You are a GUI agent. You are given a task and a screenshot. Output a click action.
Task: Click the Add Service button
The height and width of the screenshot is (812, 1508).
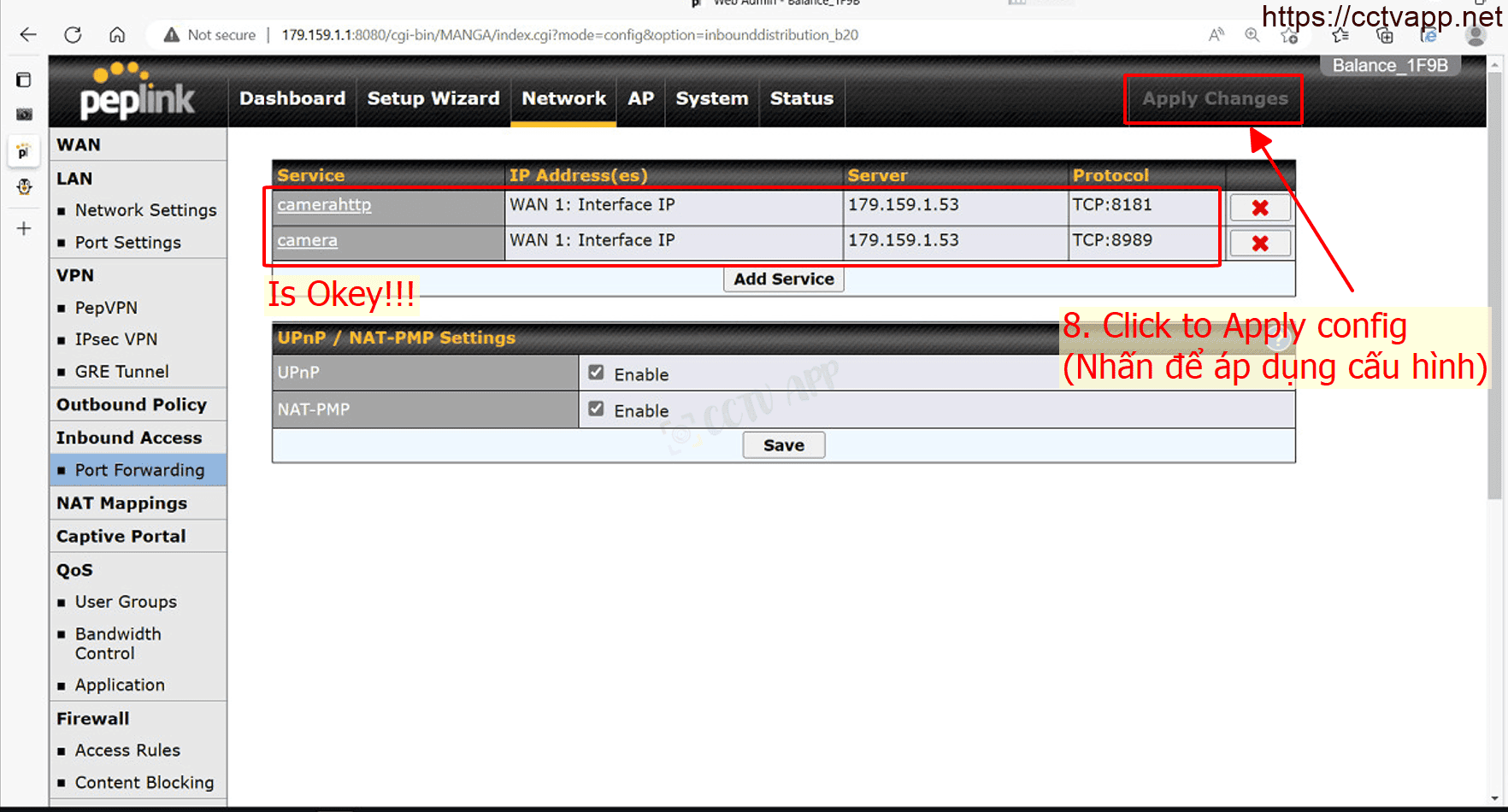tap(783, 279)
